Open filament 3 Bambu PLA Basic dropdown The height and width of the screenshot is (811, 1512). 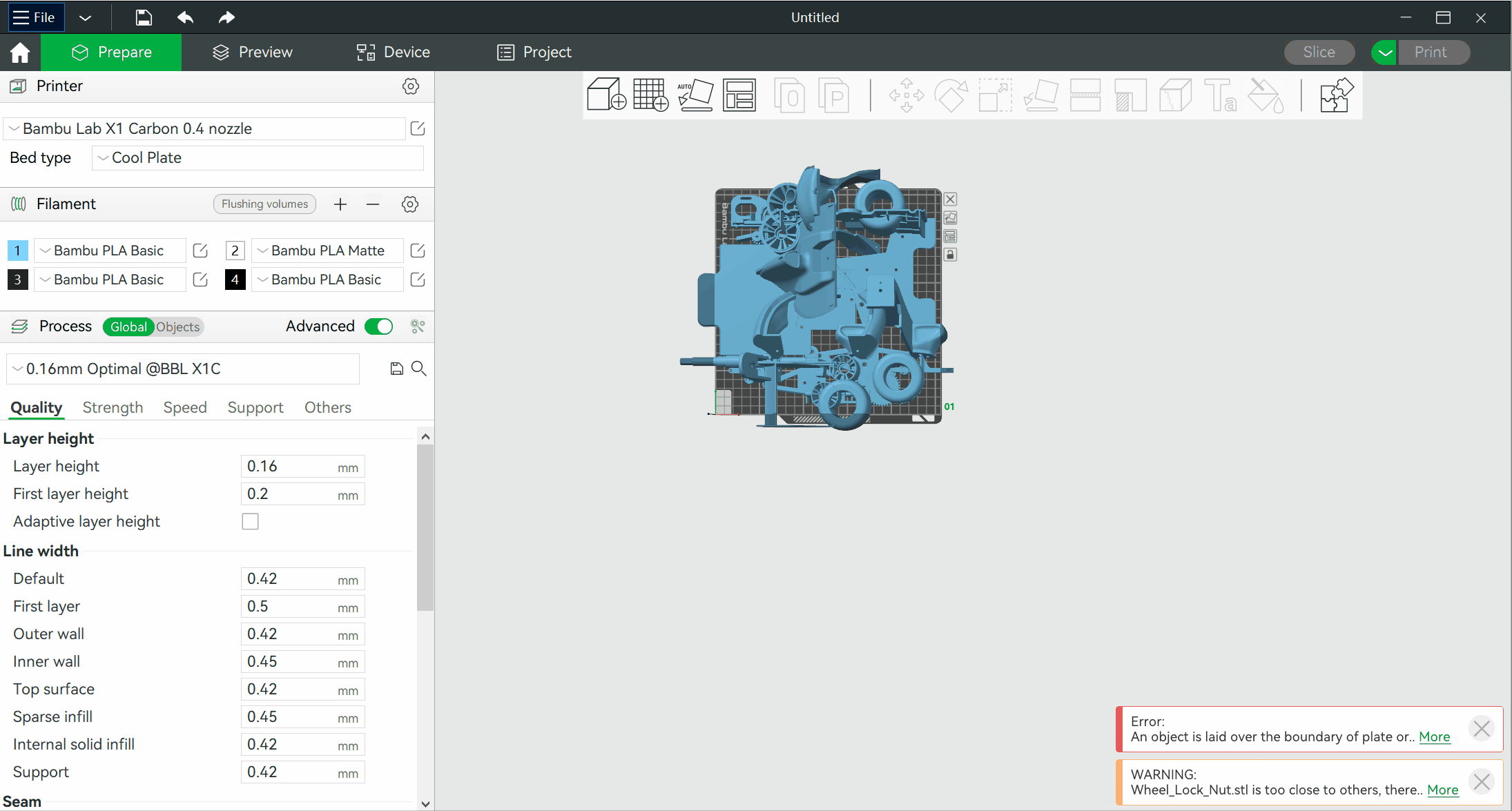click(x=110, y=280)
